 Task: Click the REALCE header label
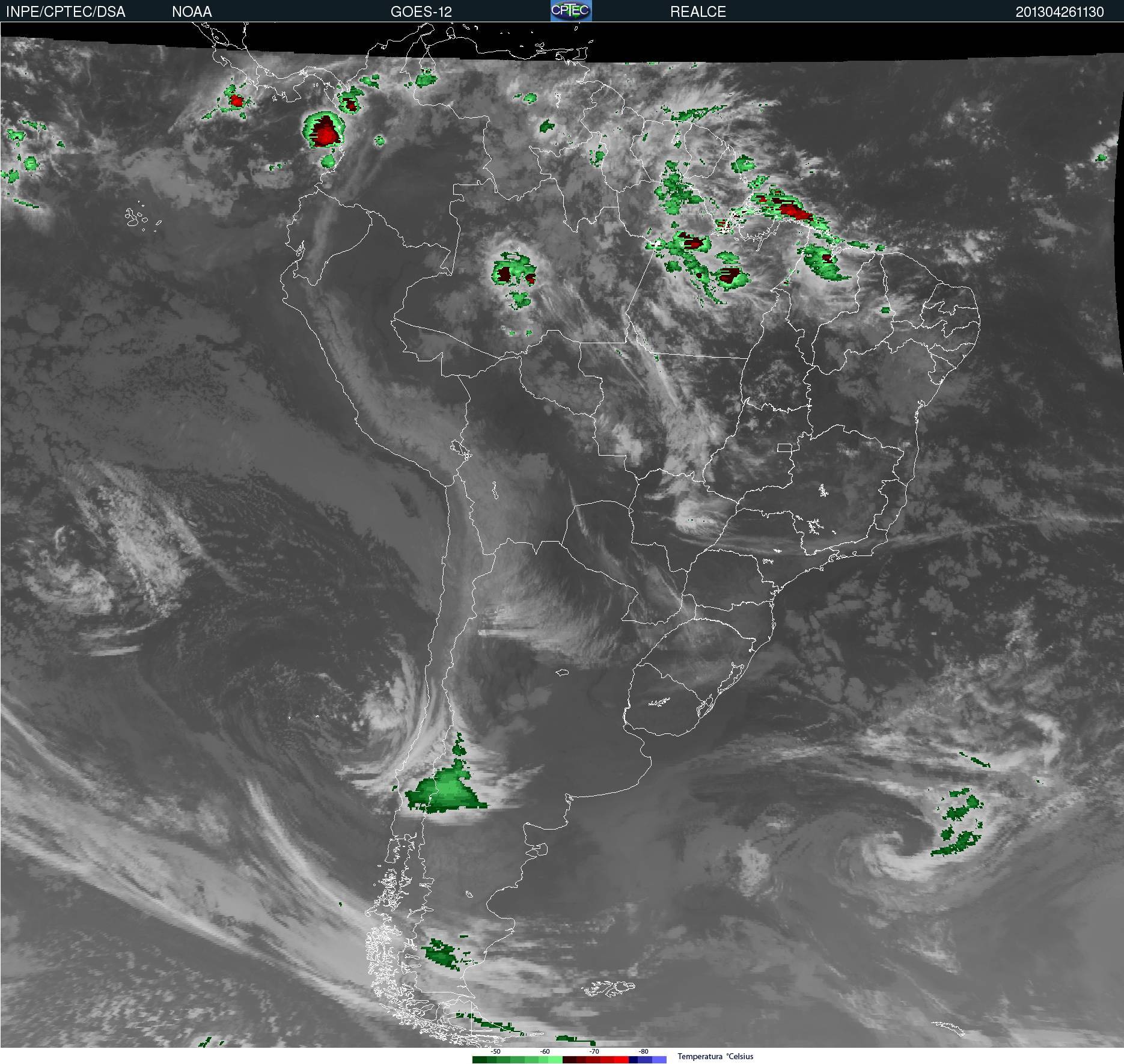click(x=698, y=11)
